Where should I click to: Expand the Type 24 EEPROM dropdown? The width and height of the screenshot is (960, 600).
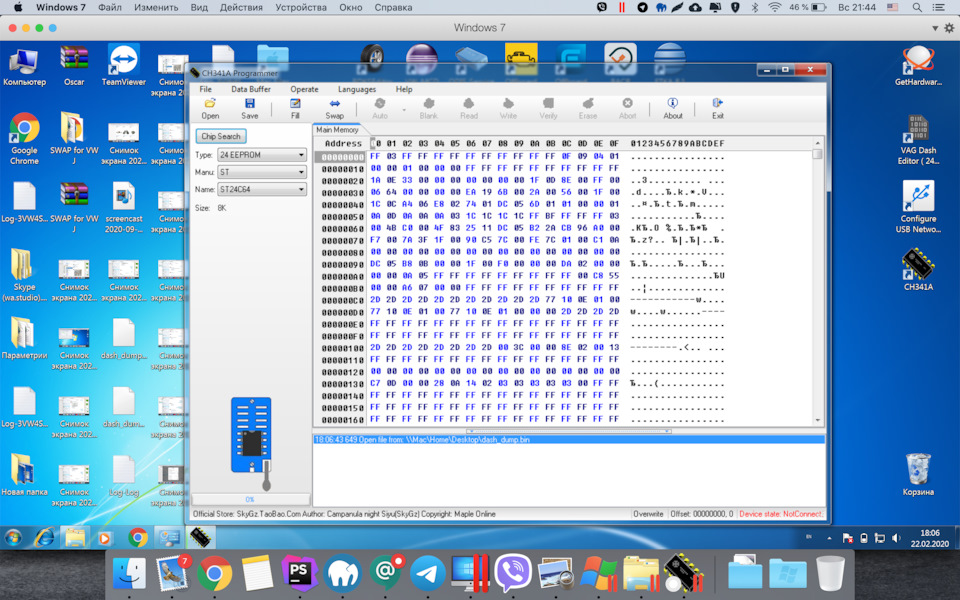click(x=301, y=155)
